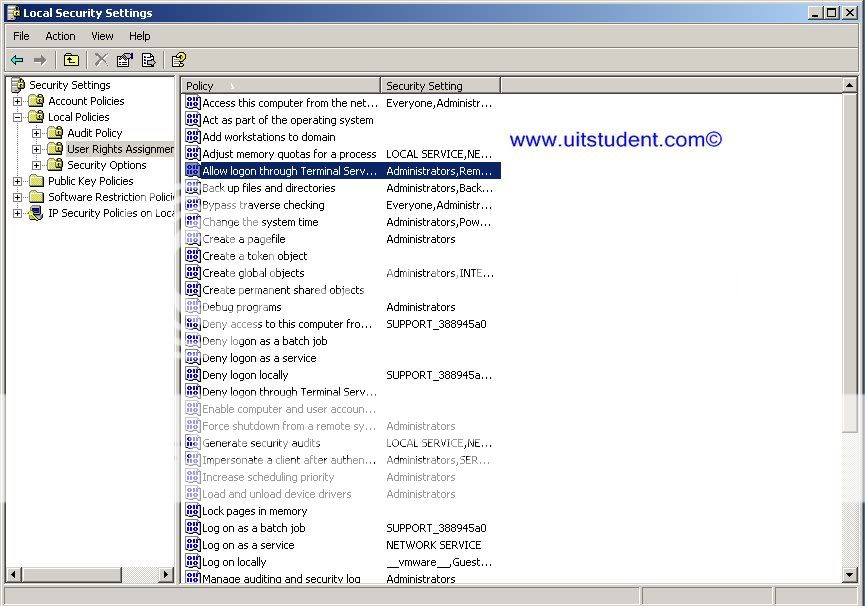
Task: Click the Export List toolbar icon
Action: pos(148,60)
